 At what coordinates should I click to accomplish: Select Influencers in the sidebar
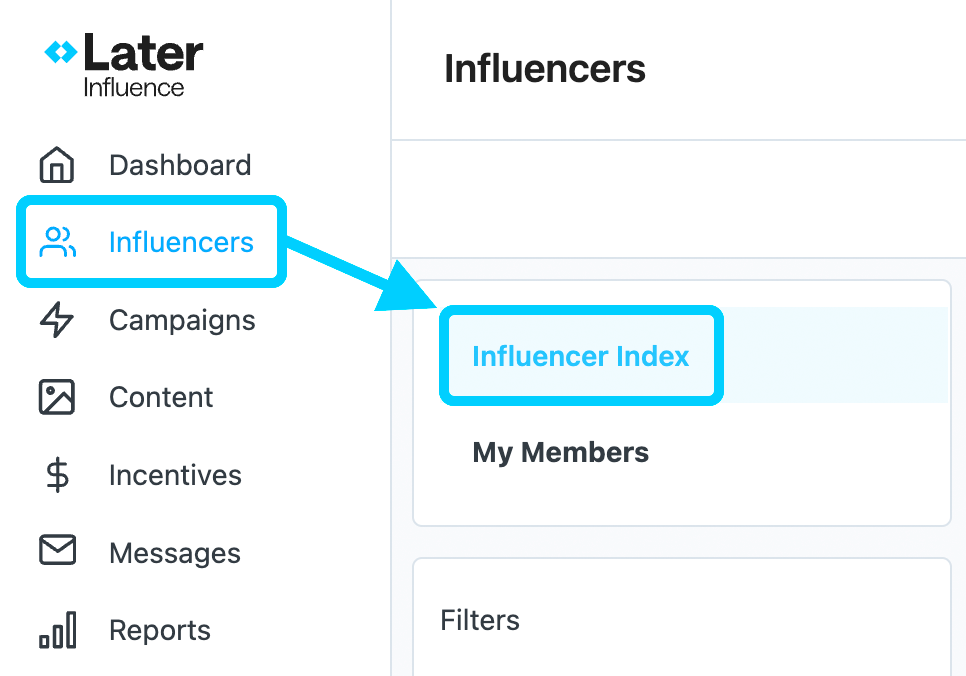pos(181,242)
